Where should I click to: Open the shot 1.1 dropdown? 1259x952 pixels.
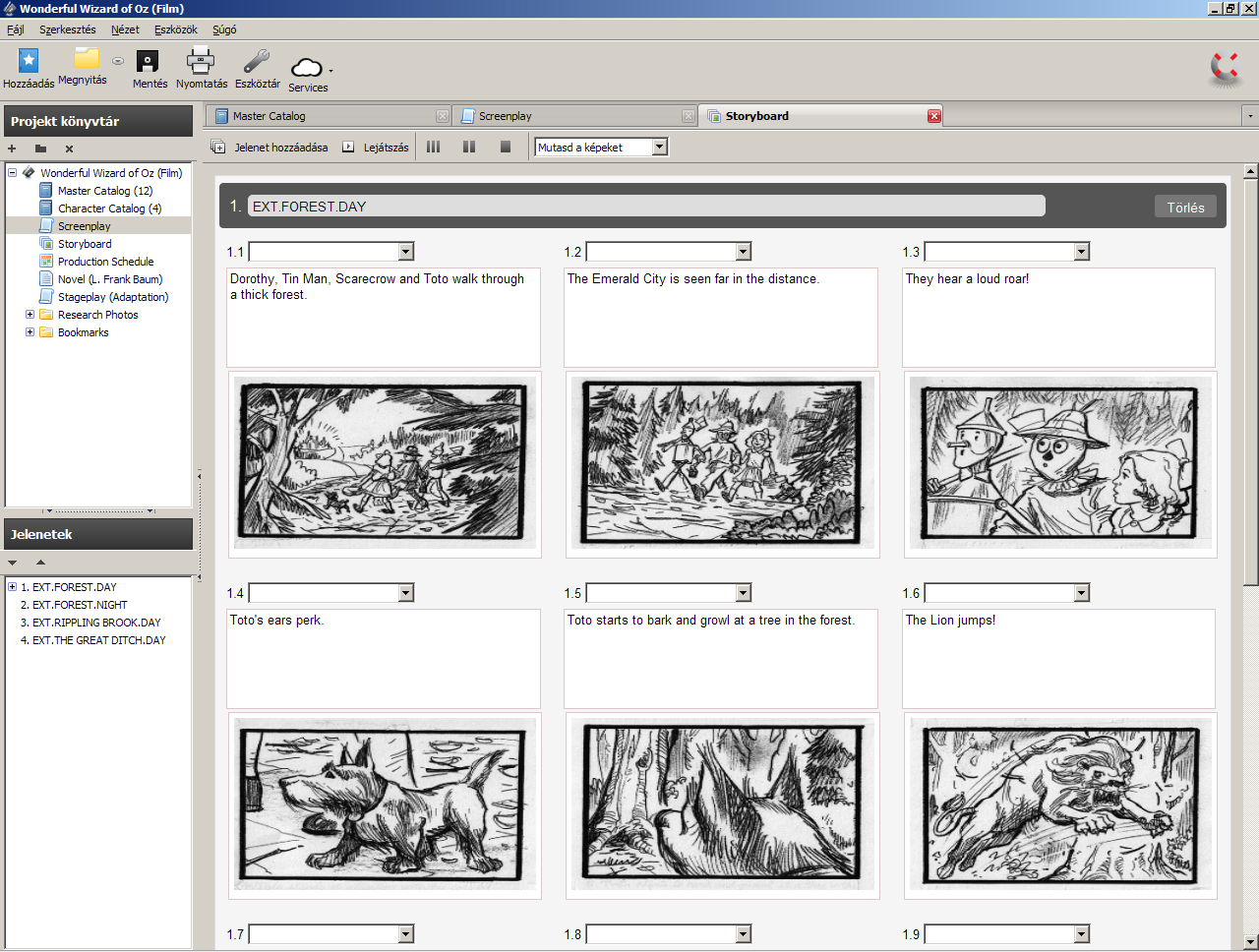click(x=406, y=252)
